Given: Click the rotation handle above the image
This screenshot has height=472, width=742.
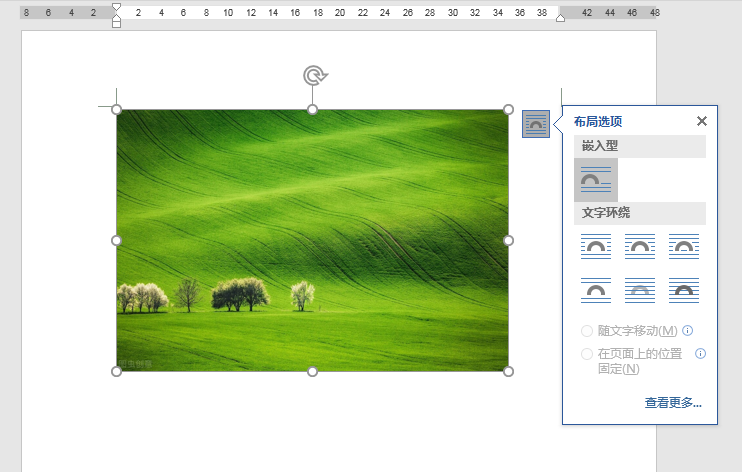Looking at the screenshot, I should point(315,76).
